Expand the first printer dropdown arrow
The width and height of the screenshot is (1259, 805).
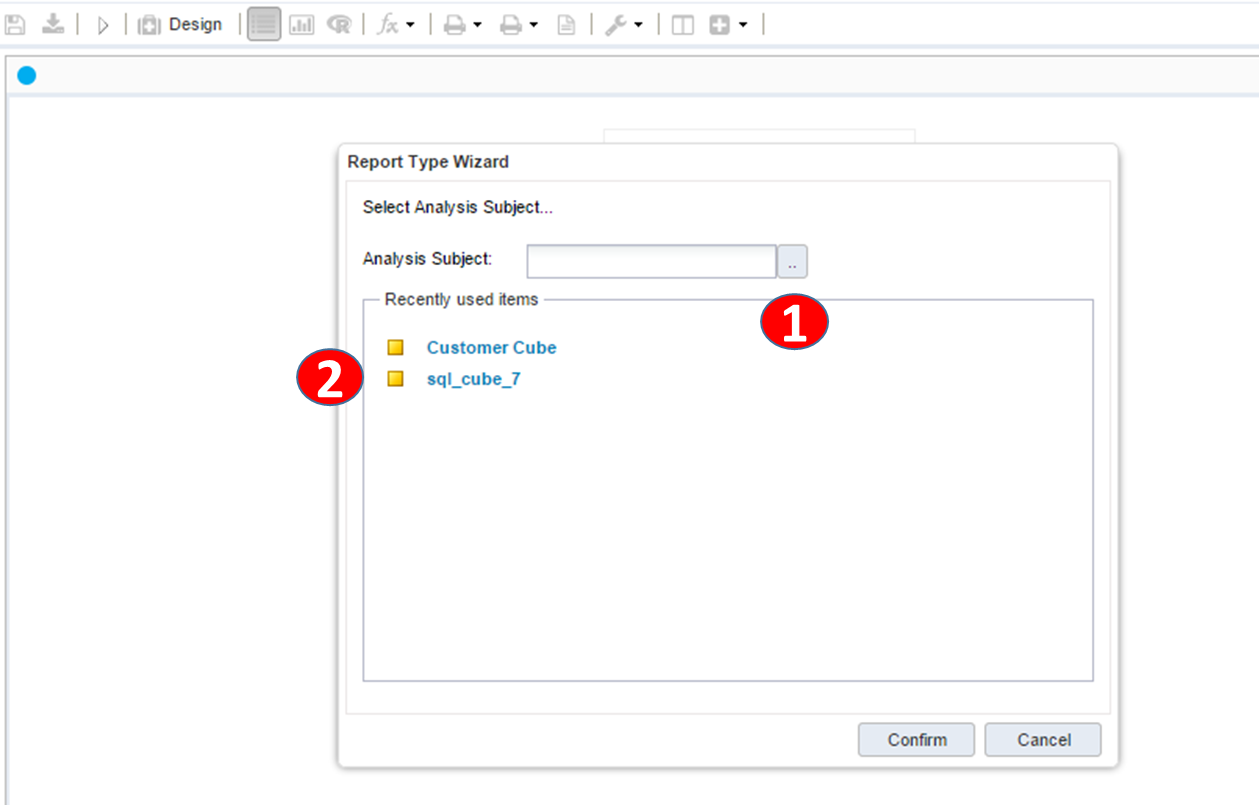click(477, 25)
